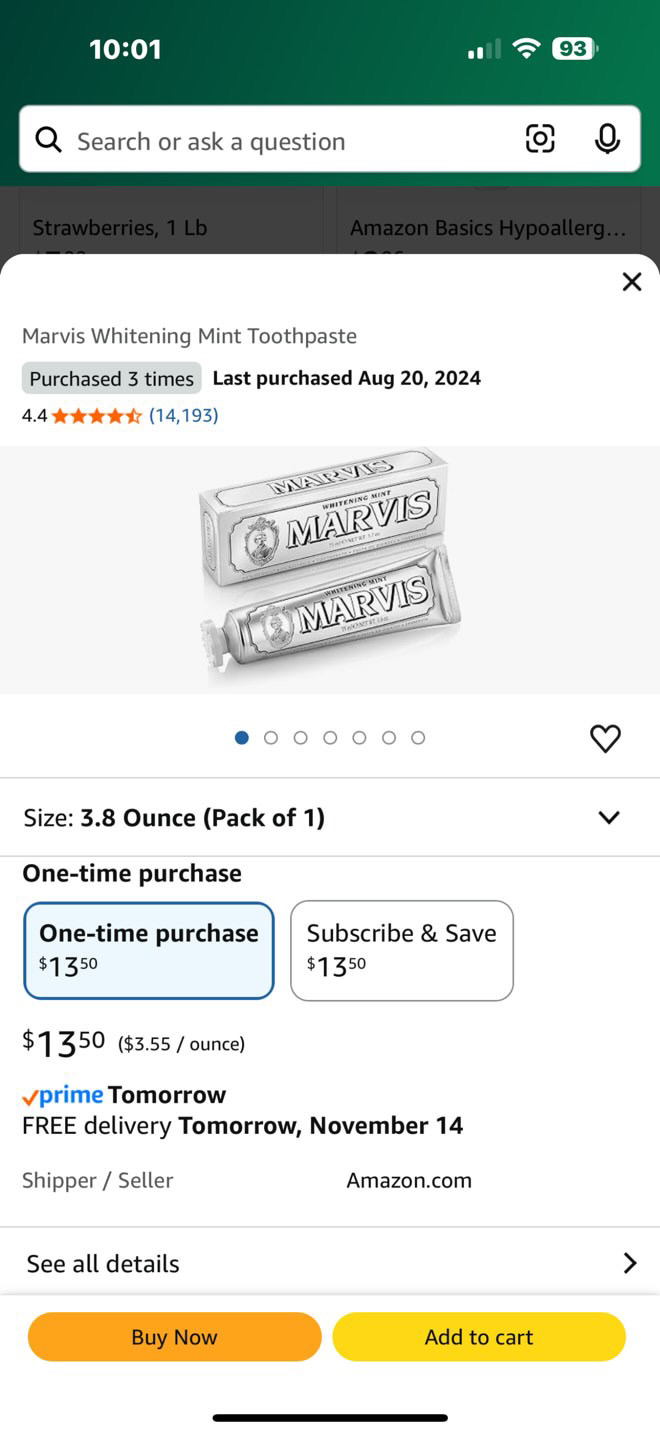Tap the Marvis toothpaste product image
This screenshot has height=1434, width=660.
pos(330,568)
